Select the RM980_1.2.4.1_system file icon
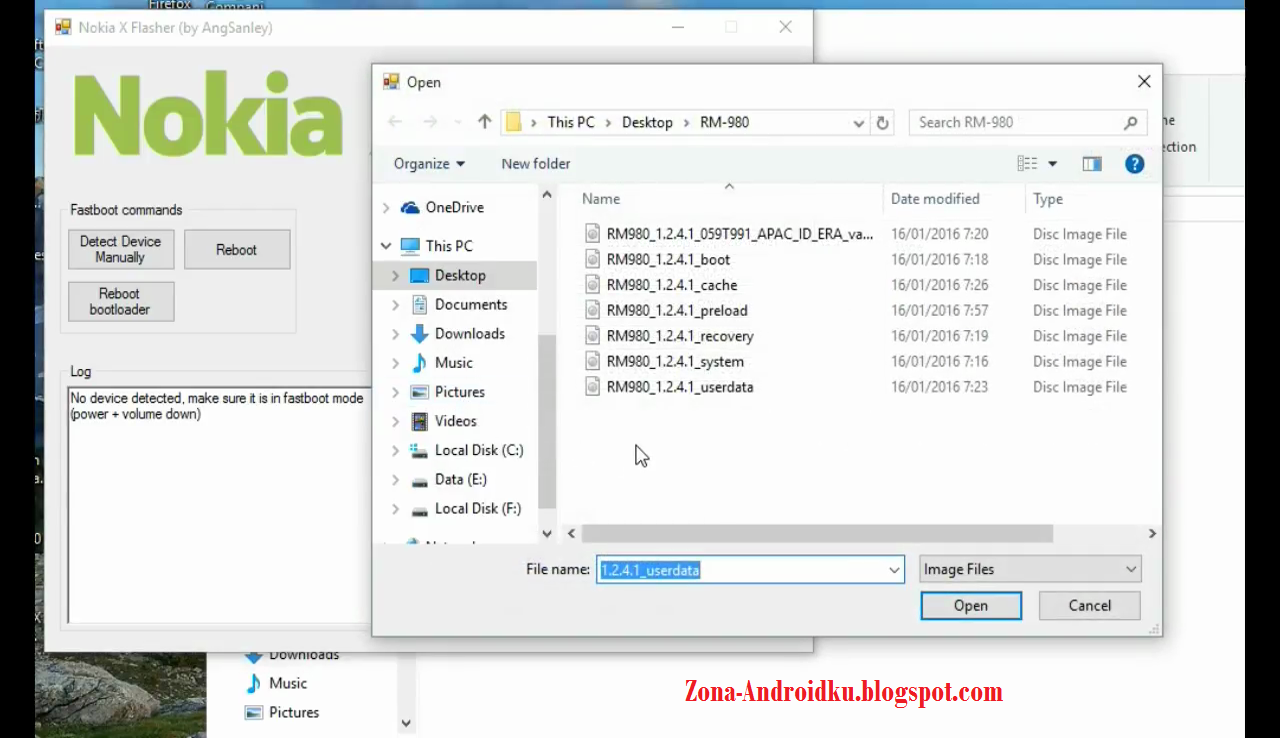Image resolution: width=1280 pixels, height=738 pixels. point(593,362)
